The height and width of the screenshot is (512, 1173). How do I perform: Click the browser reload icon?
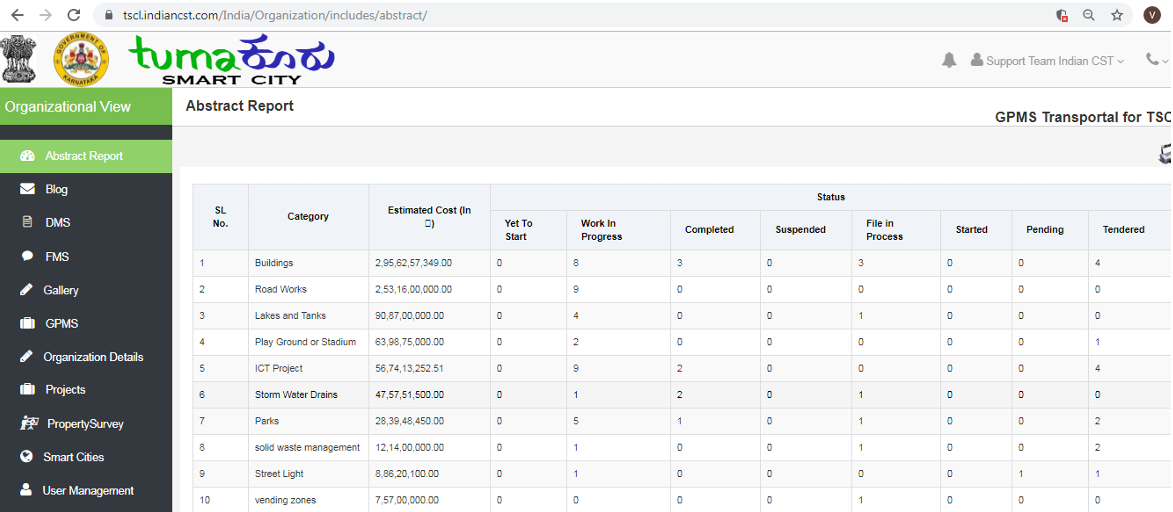click(73, 15)
